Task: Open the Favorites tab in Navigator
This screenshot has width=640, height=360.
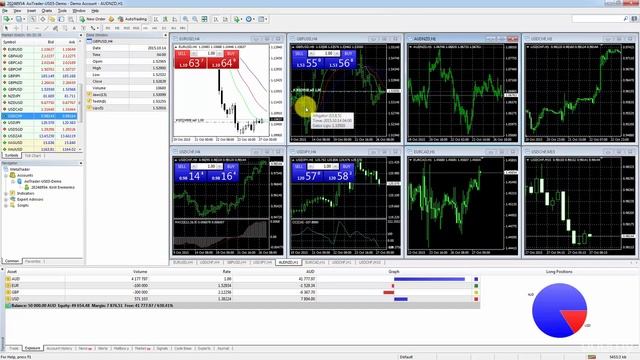Action: coord(33,261)
